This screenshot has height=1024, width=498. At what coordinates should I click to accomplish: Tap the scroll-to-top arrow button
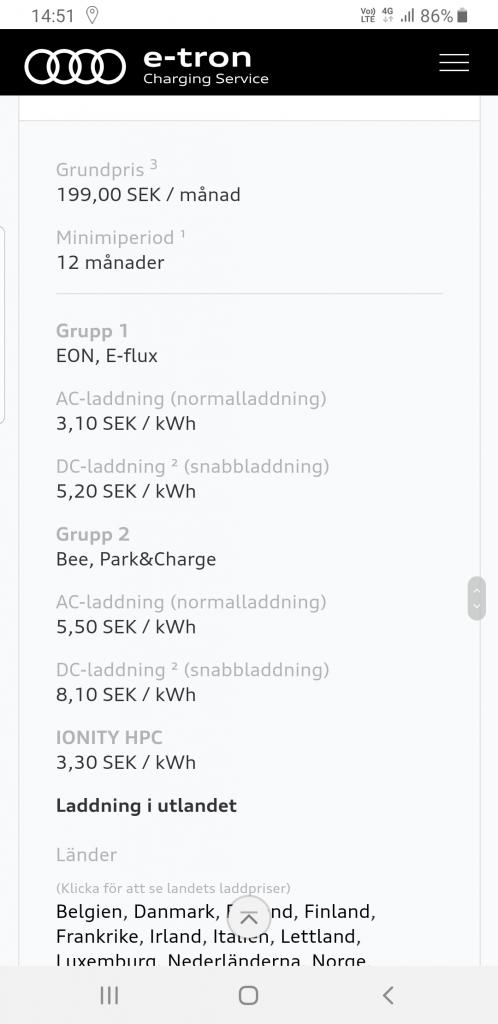tap(248, 918)
